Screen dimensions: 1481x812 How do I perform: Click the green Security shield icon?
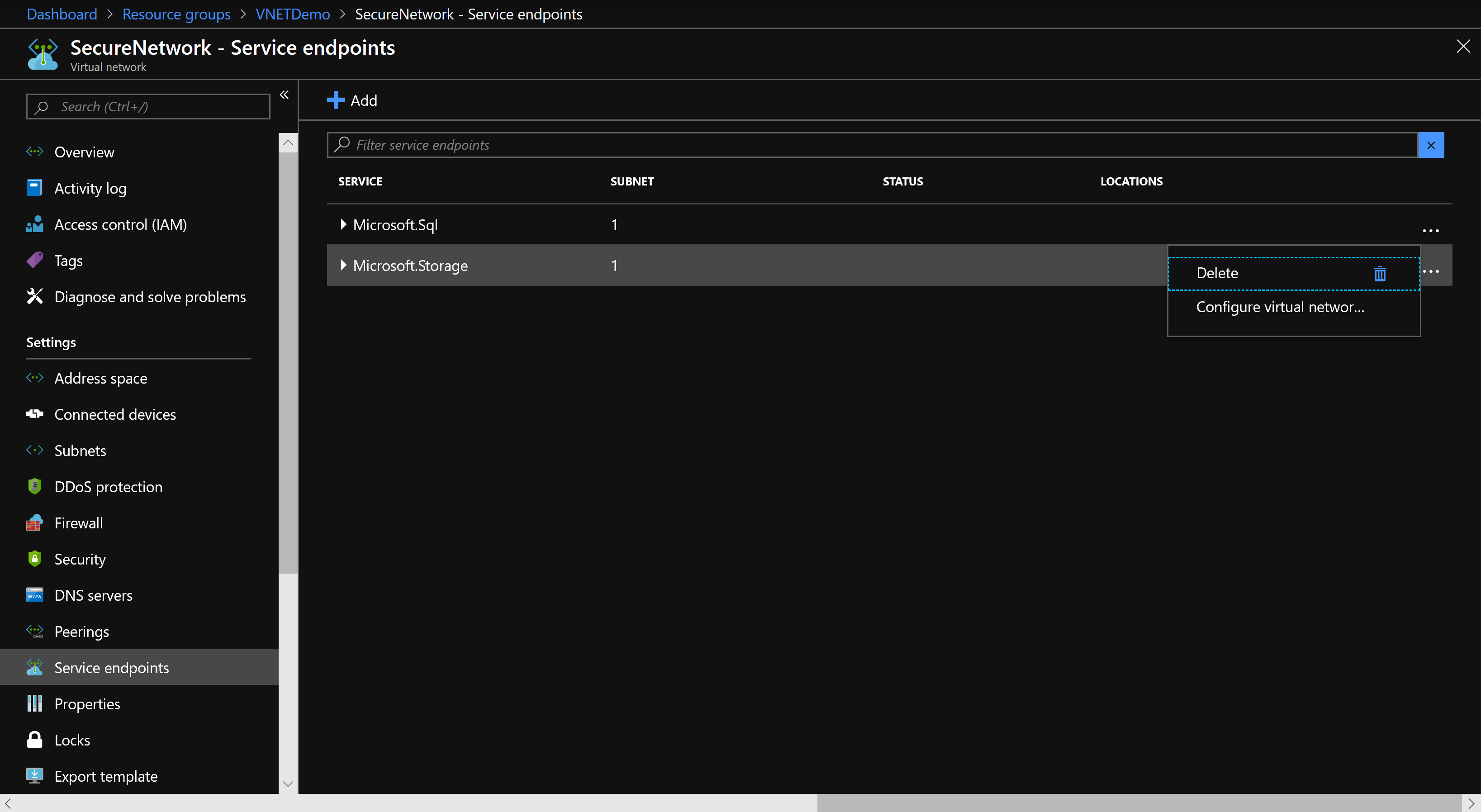[34, 558]
